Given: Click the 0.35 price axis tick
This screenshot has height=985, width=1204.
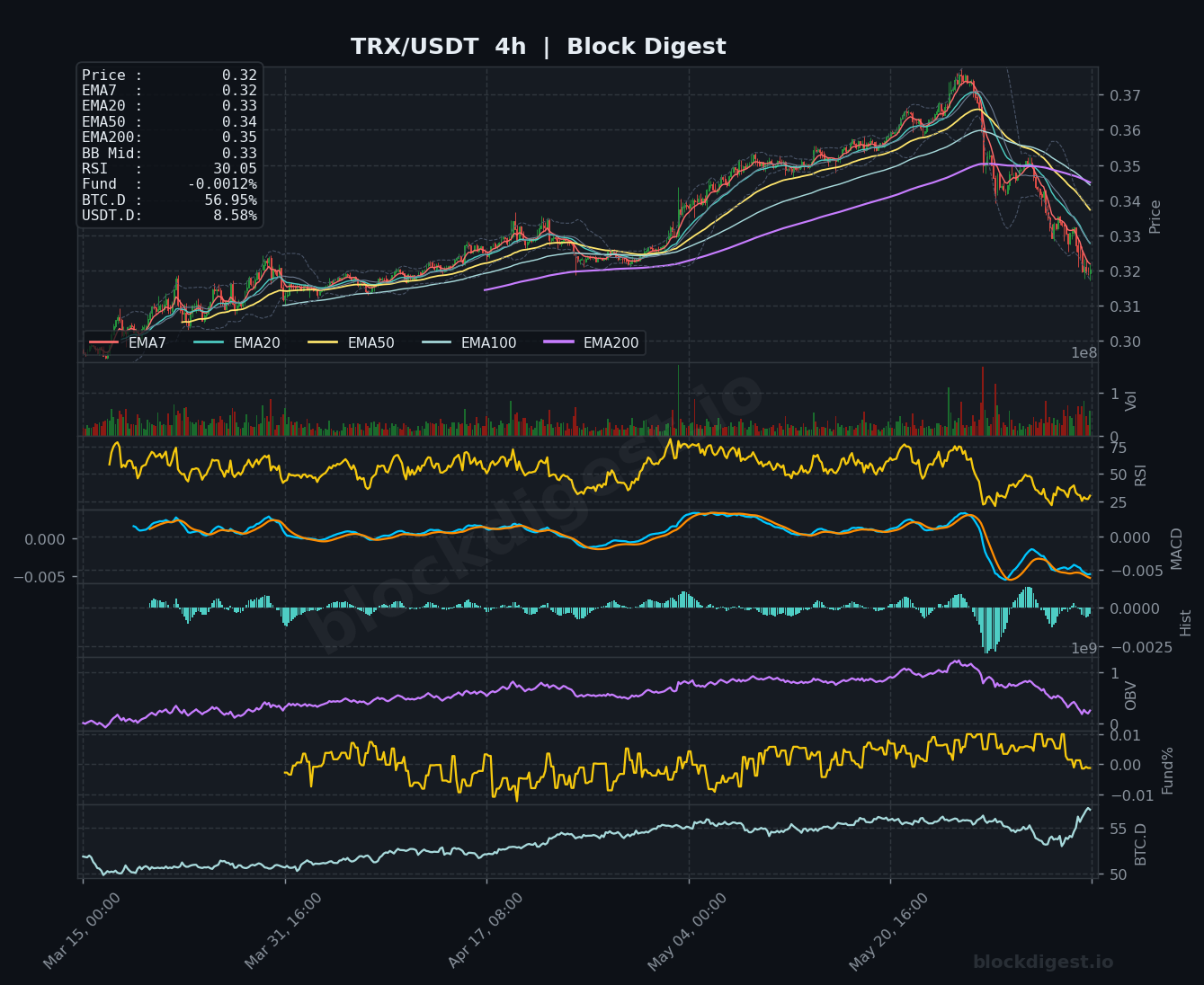Looking at the screenshot, I should [x=1125, y=166].
